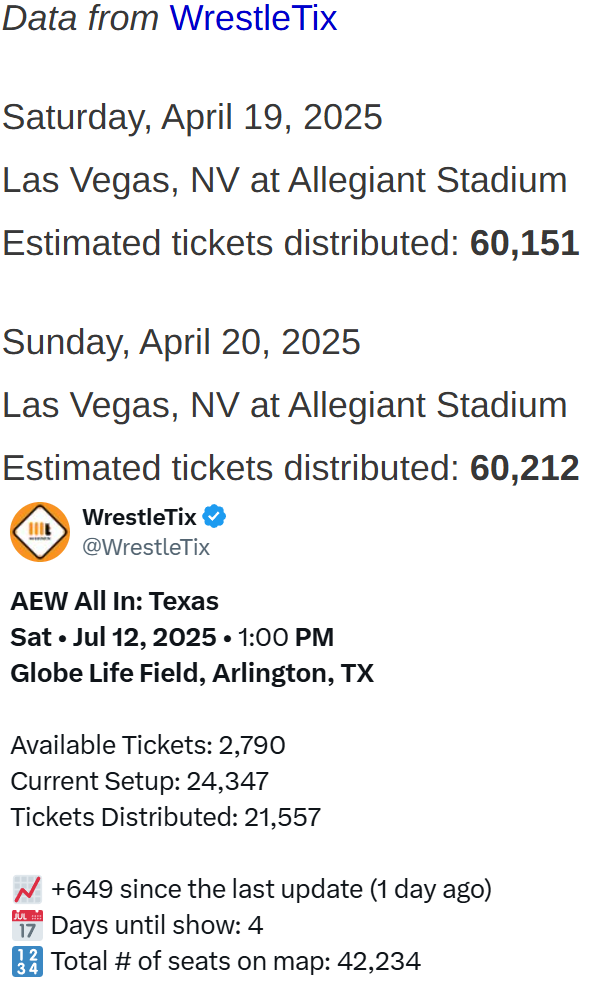Click Total # of seats on map text
The image size is (597, 984).
click(x=236, y=961)
